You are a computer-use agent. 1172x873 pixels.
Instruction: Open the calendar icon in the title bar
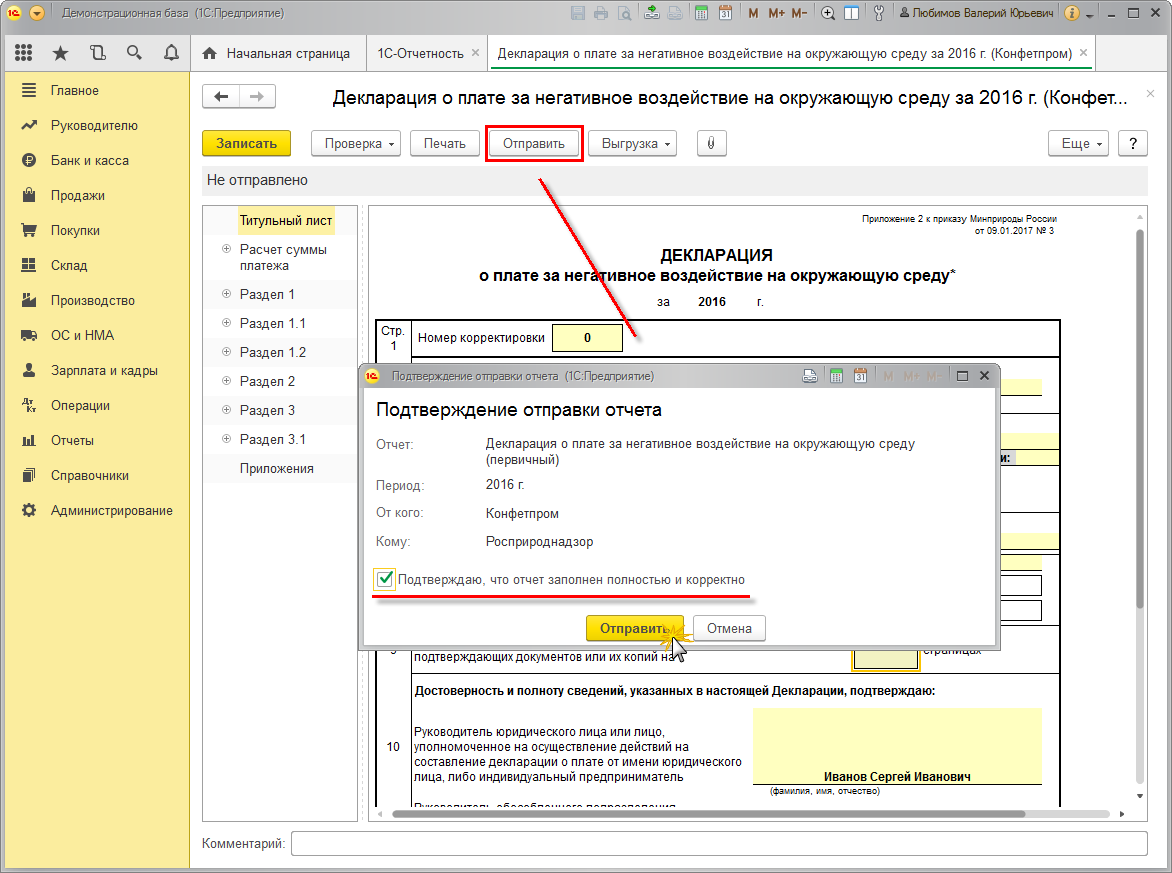point(724,14)
